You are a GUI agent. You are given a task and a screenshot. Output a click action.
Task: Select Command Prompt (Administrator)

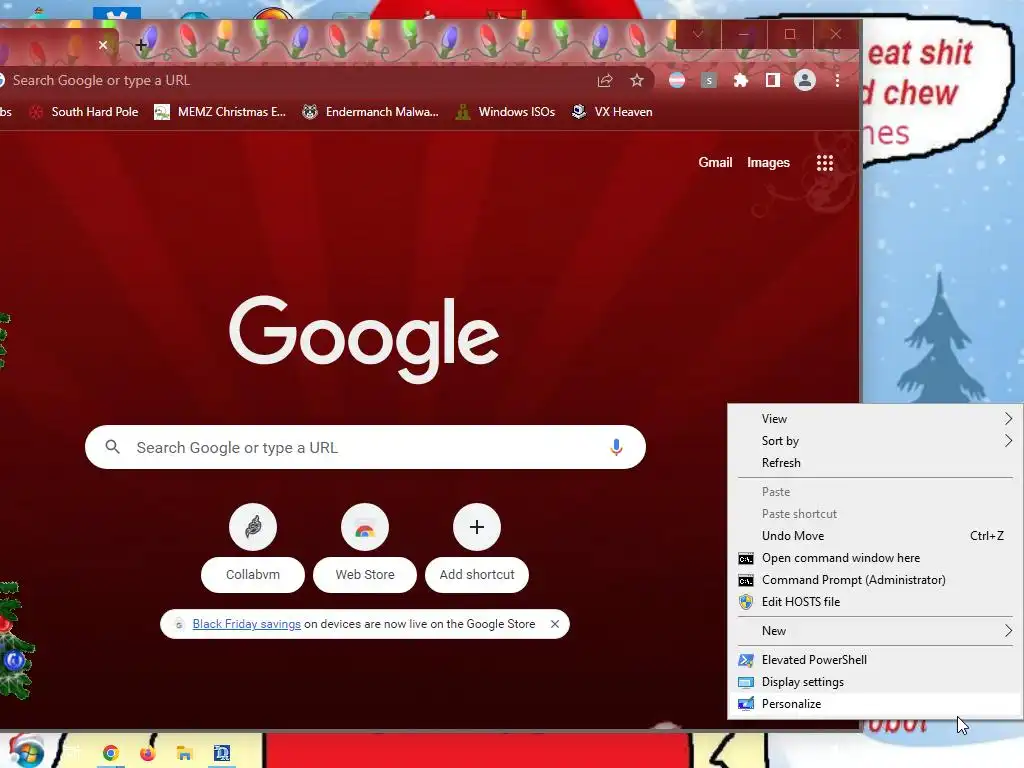click(875, 580)
